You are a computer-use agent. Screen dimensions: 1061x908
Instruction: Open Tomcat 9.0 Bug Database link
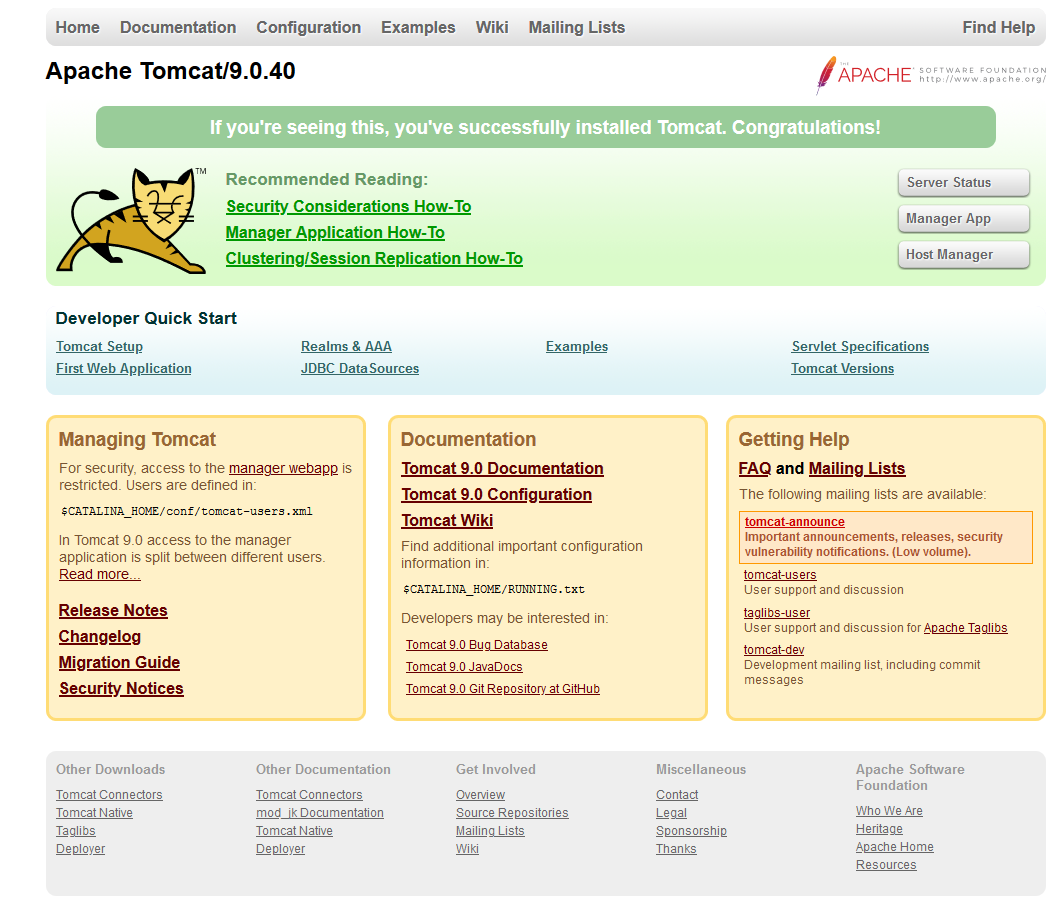[x=477, y=645]
